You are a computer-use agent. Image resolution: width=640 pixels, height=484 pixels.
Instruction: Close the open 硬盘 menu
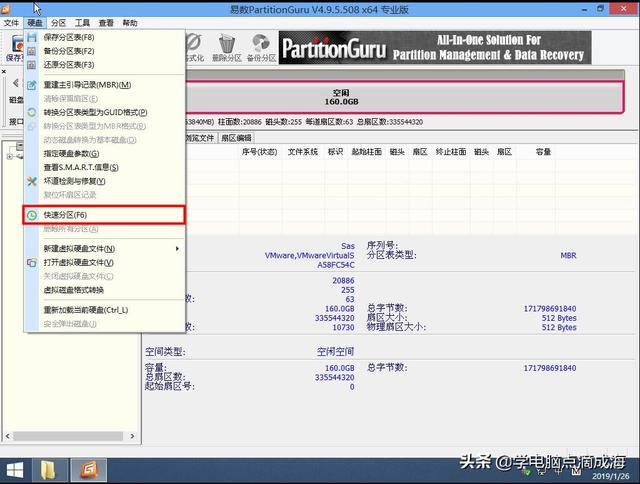tap(35, 23)
